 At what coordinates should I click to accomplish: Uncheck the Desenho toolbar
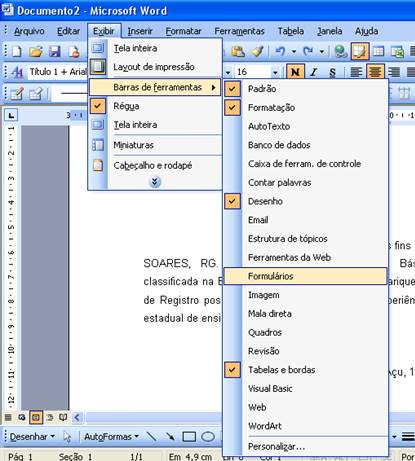click(306, 201)
